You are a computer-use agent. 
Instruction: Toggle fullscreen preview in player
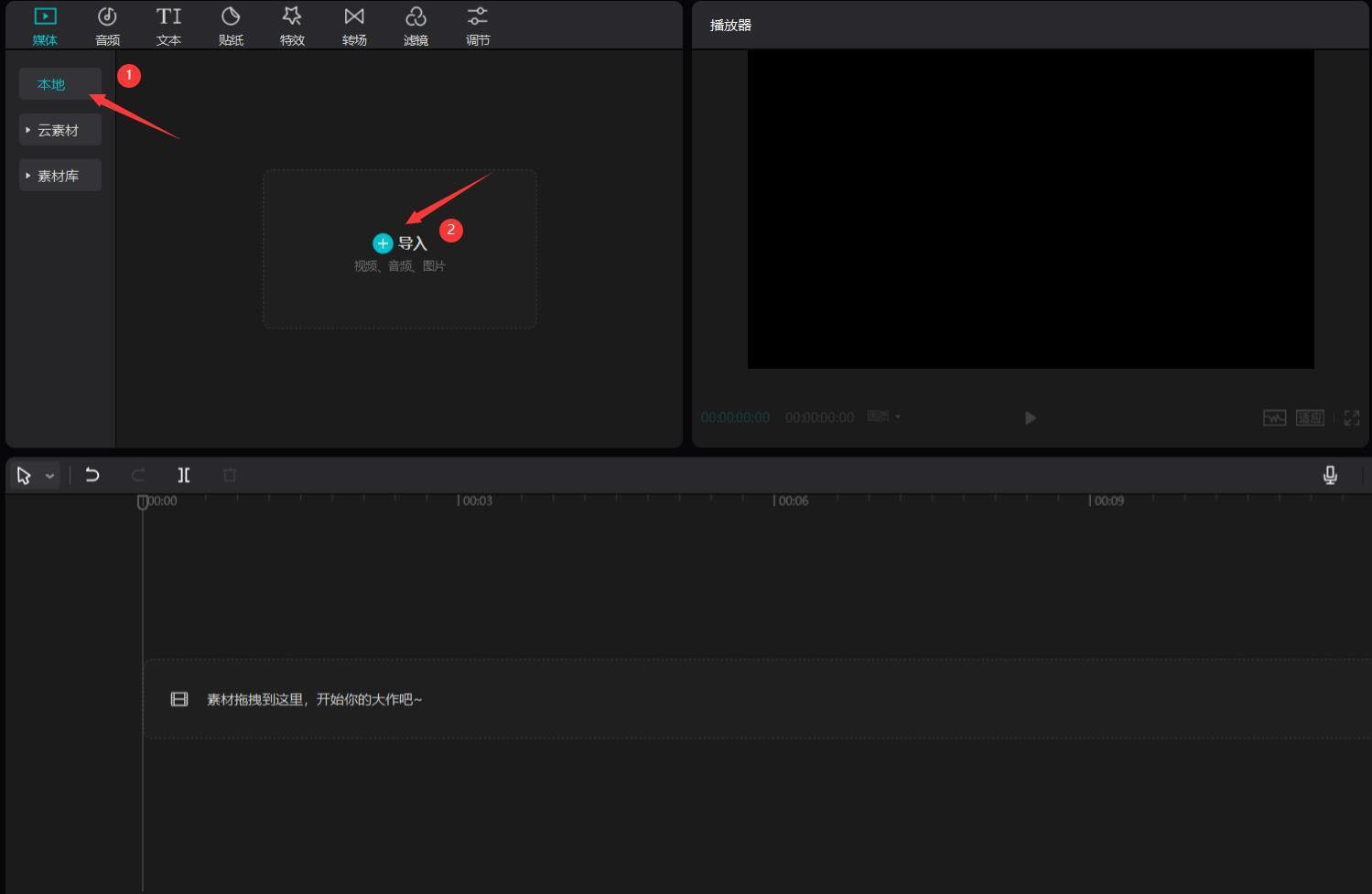click(x=1351, y=418)
